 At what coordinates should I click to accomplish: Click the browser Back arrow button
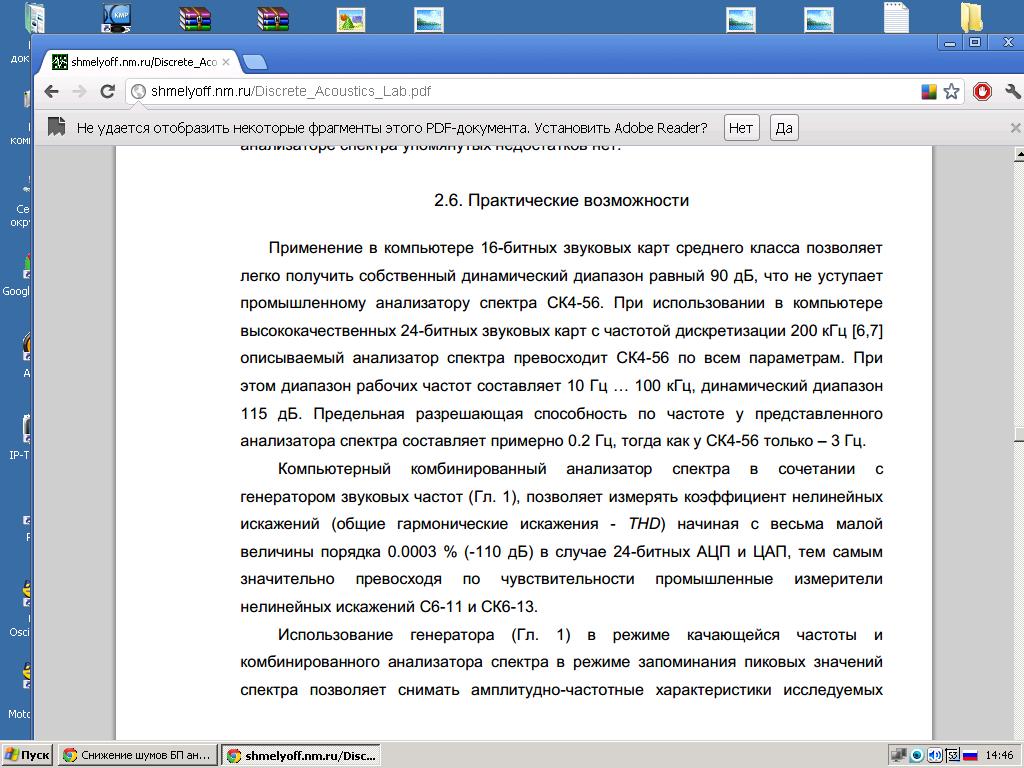pos(51,91)
